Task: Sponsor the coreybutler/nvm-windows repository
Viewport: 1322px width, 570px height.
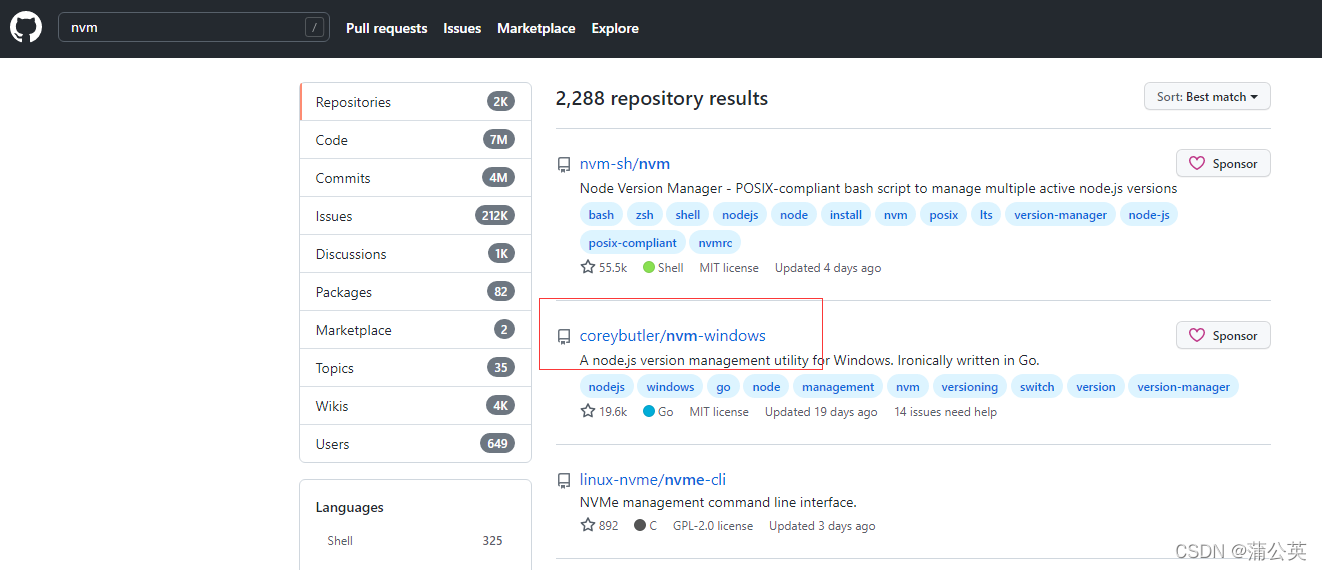Action: click(1223, 336)
